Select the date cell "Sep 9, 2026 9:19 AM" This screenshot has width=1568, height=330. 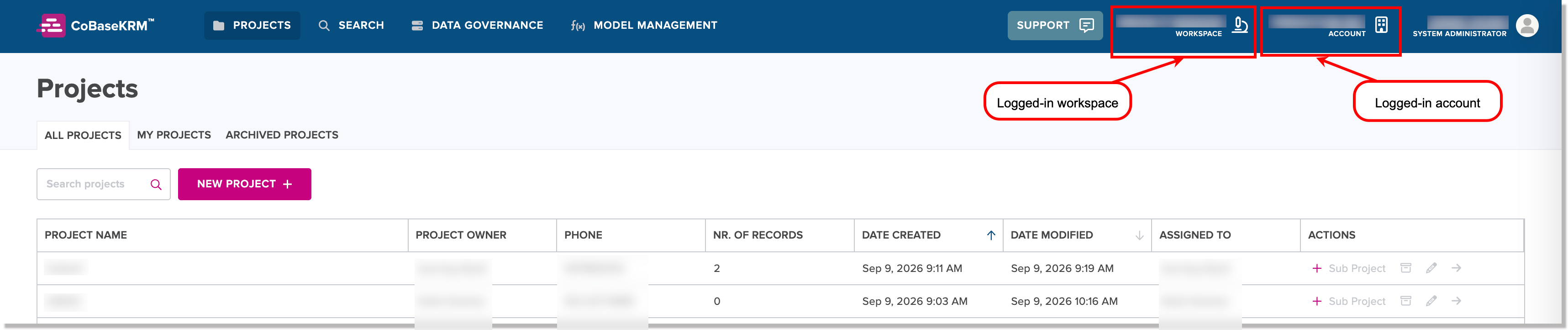point(1062,268)
